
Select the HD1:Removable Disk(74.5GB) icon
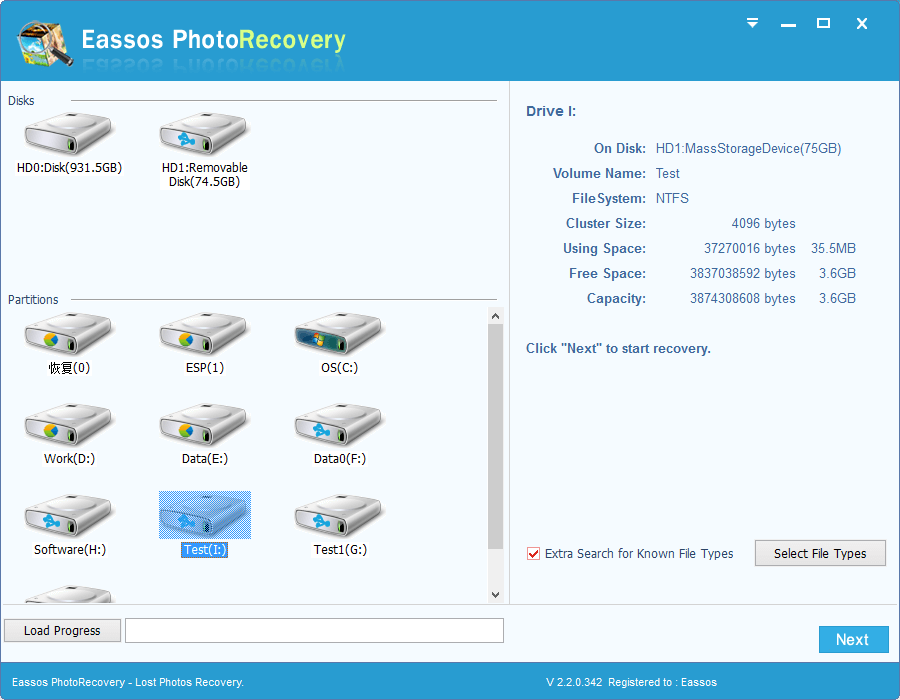pyautogui.click(x=204, y=134)
